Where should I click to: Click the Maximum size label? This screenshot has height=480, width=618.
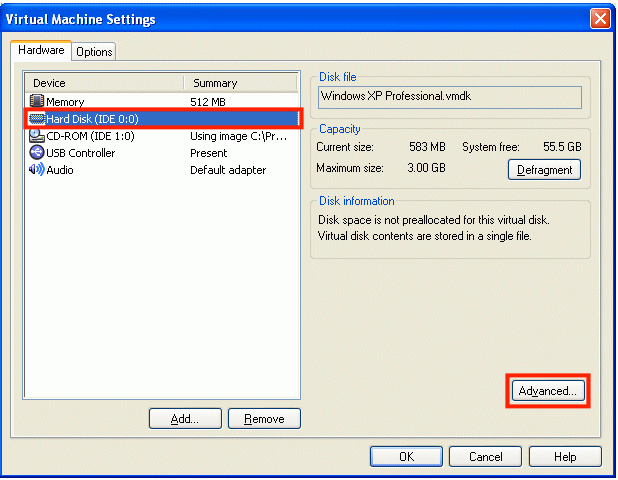tap(350, 168)
